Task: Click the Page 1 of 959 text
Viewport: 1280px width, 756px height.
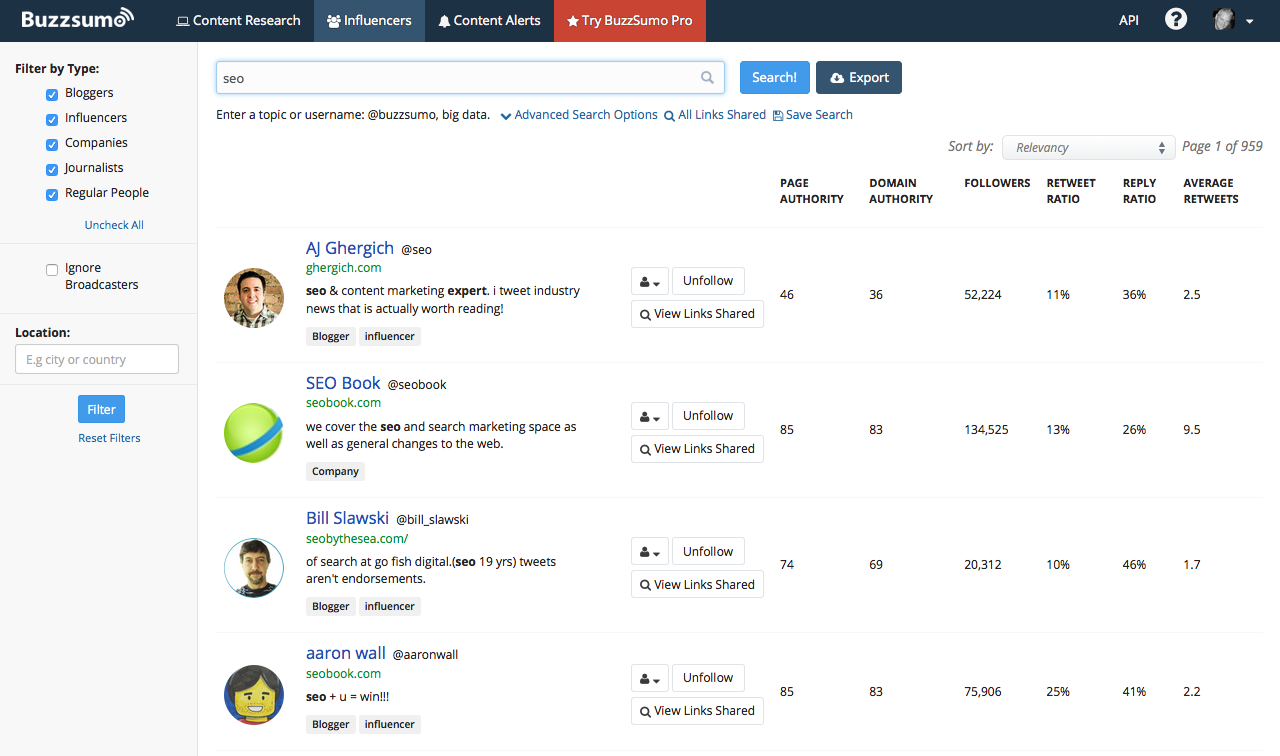Action: pos(1222,146)
